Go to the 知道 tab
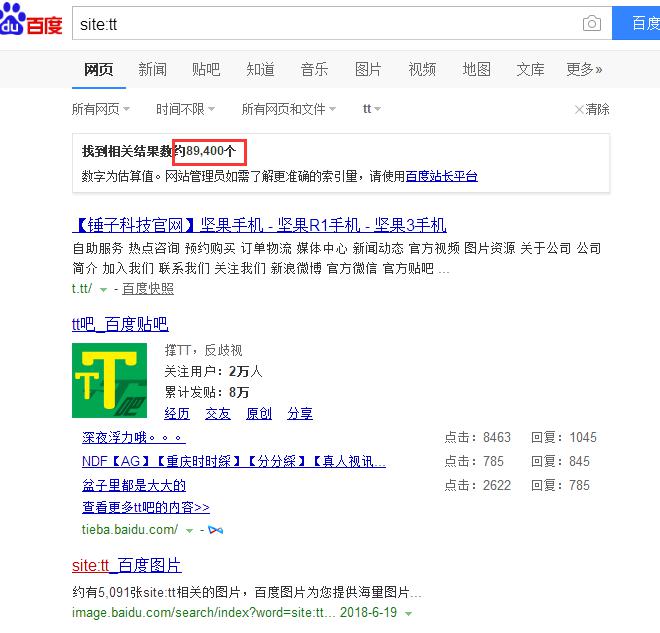The width and height of the screenshot is (660, 633). 260,69
